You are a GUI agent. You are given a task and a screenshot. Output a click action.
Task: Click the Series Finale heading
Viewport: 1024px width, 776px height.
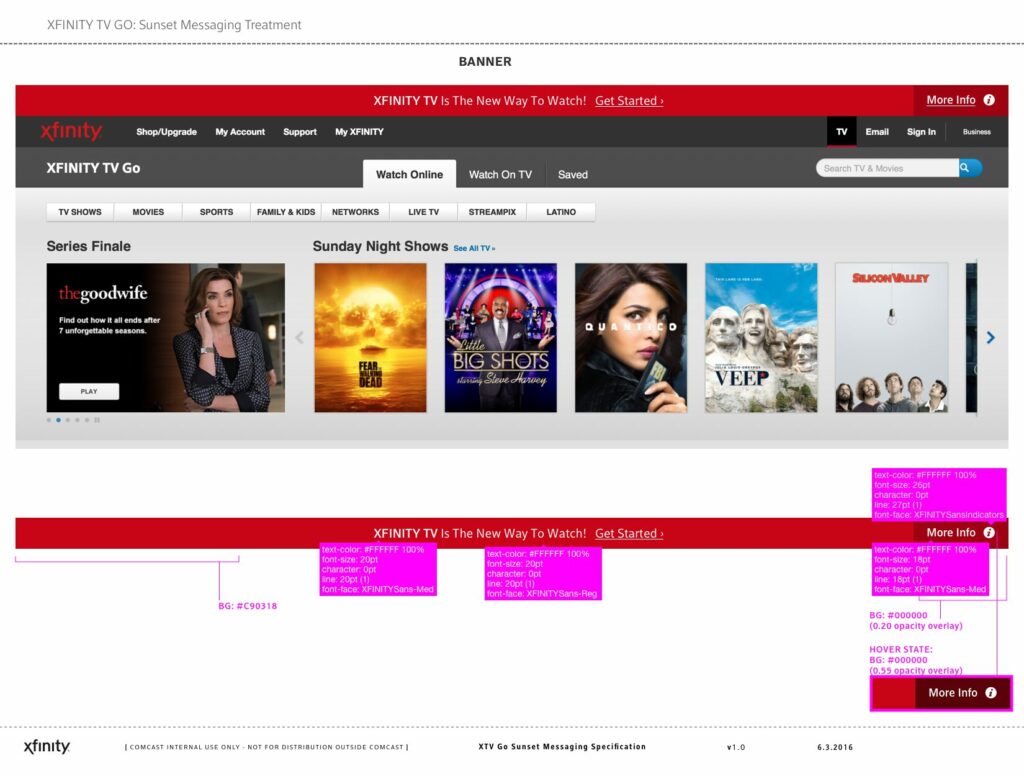[x=88, y=246]
